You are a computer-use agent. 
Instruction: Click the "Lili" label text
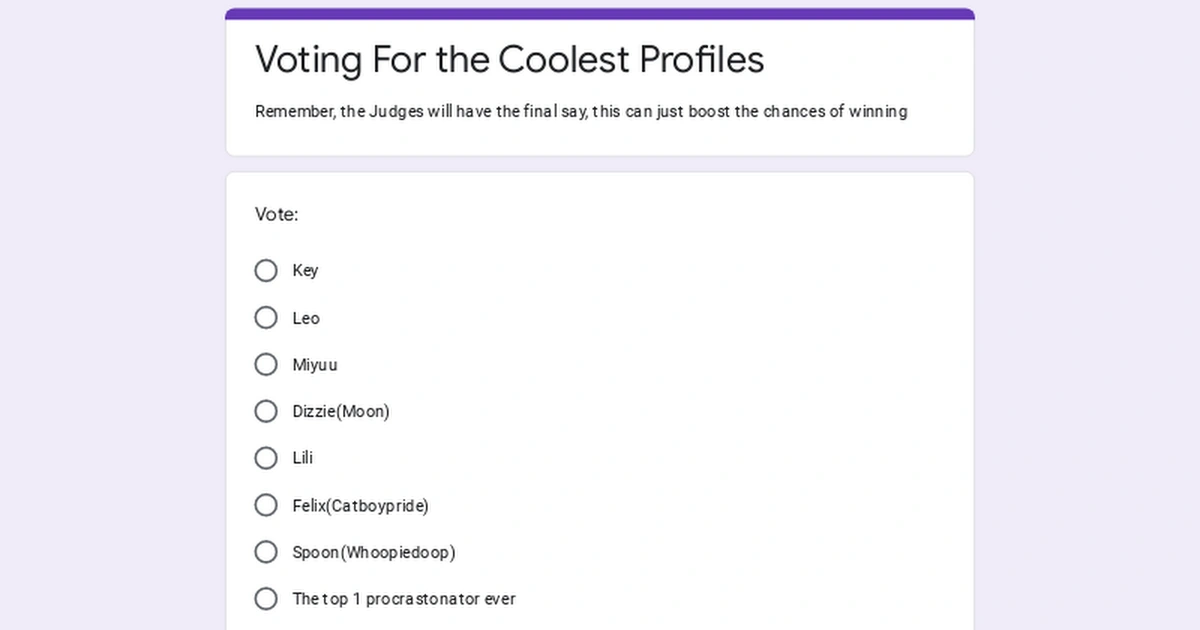(x=301, y=458)
